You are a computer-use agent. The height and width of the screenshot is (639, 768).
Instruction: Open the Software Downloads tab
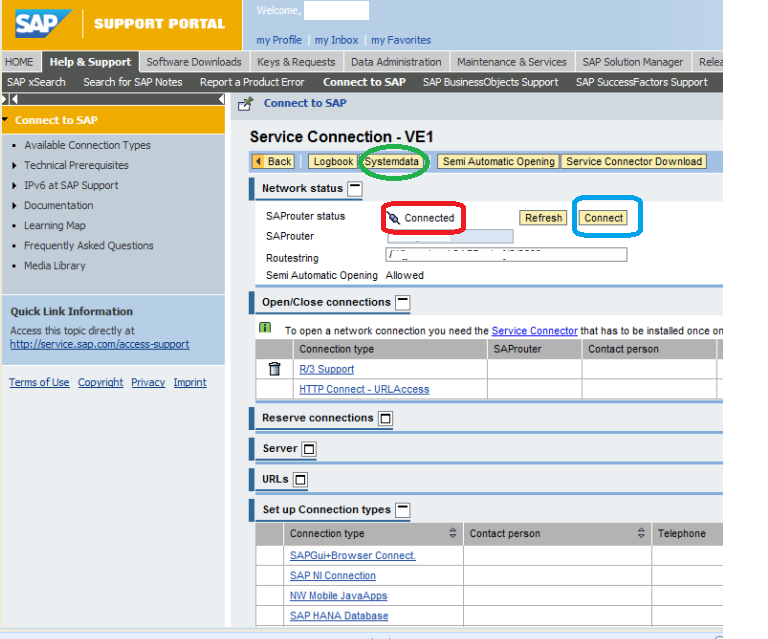(194, 62)
